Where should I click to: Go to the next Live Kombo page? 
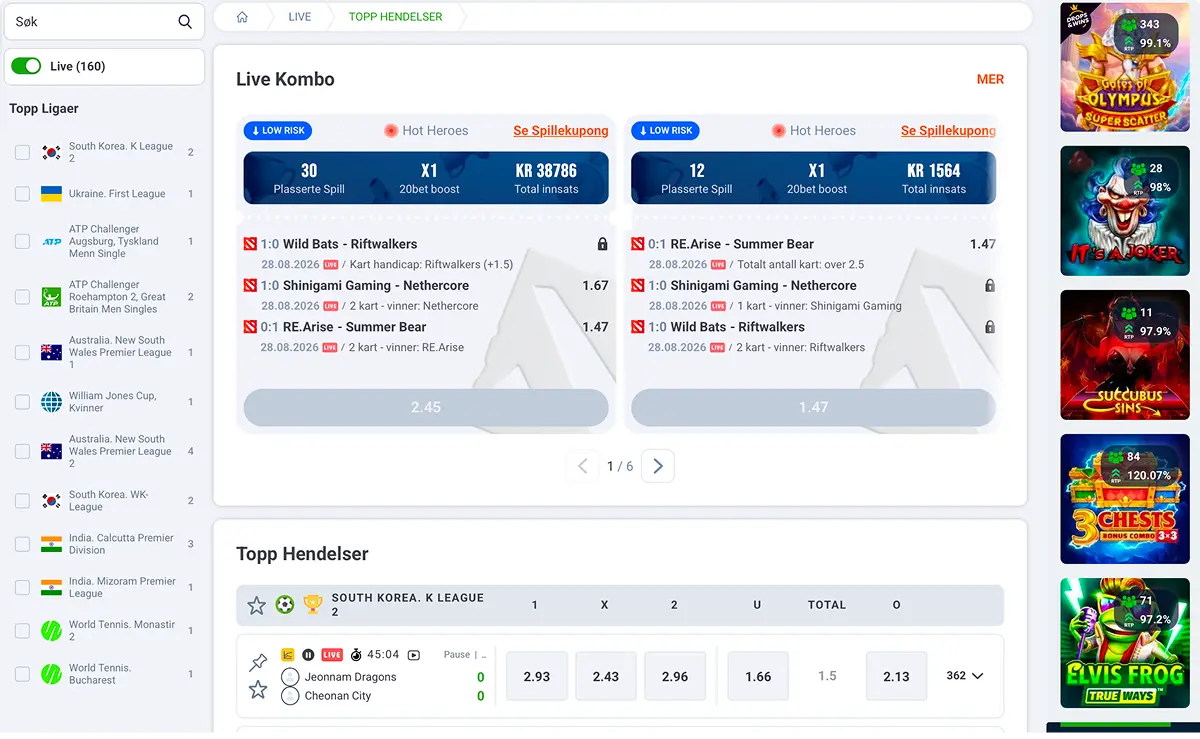tap(658, 466)
